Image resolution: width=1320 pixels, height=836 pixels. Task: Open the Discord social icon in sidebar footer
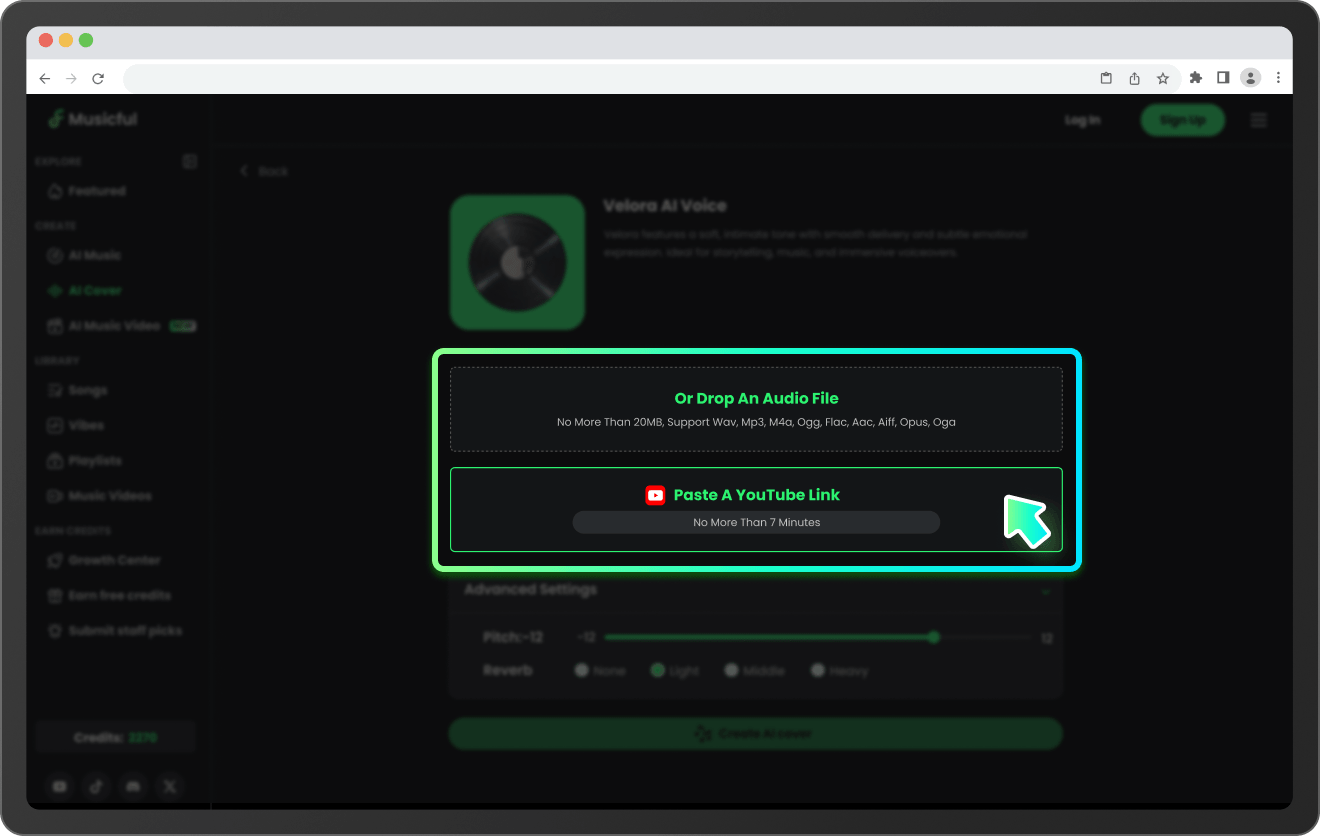[x=133, y=787]
